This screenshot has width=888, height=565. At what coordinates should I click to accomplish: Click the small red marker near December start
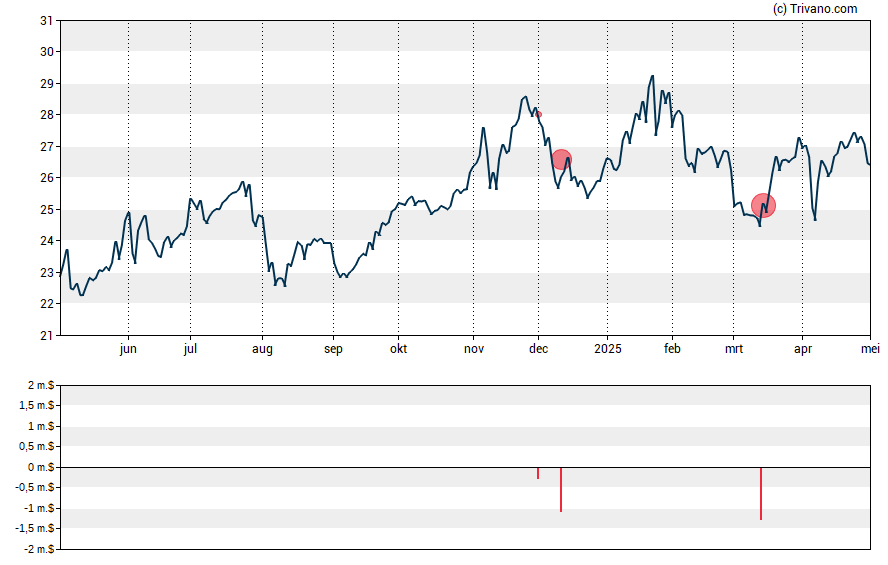click(x=539, y=114)
